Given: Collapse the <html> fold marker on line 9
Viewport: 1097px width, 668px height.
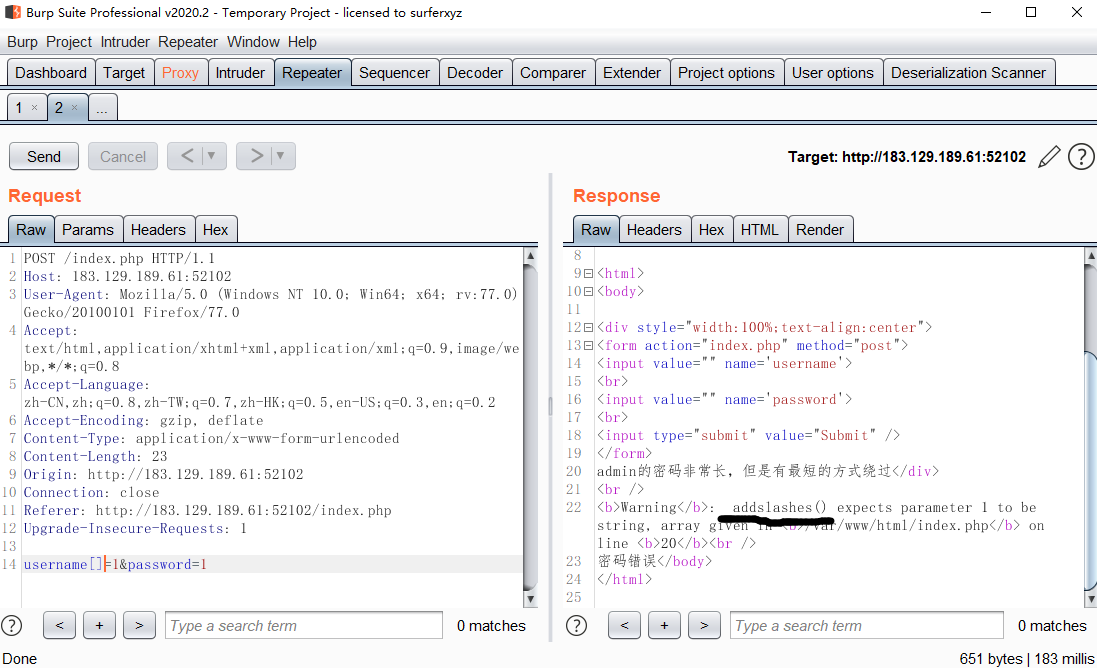Looking at the screenshot, I should (x=588, y=273).
